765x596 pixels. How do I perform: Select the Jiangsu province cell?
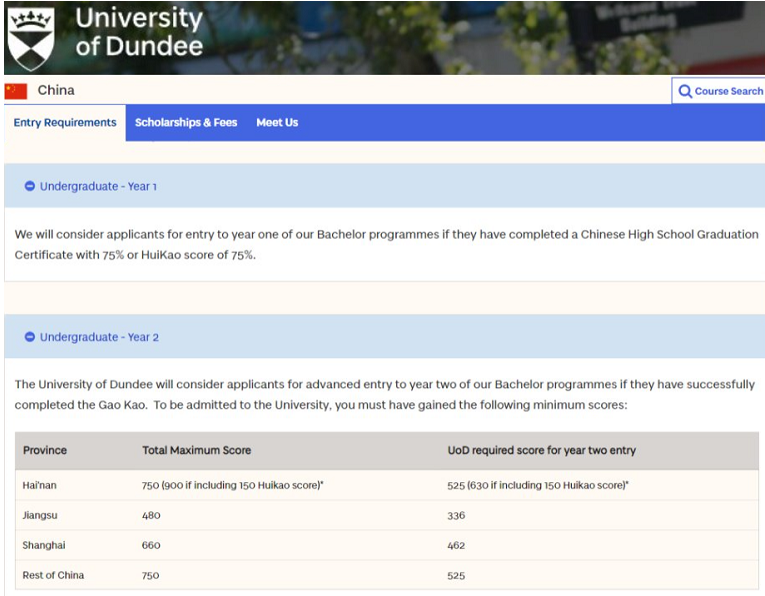[x=40, y=515]
